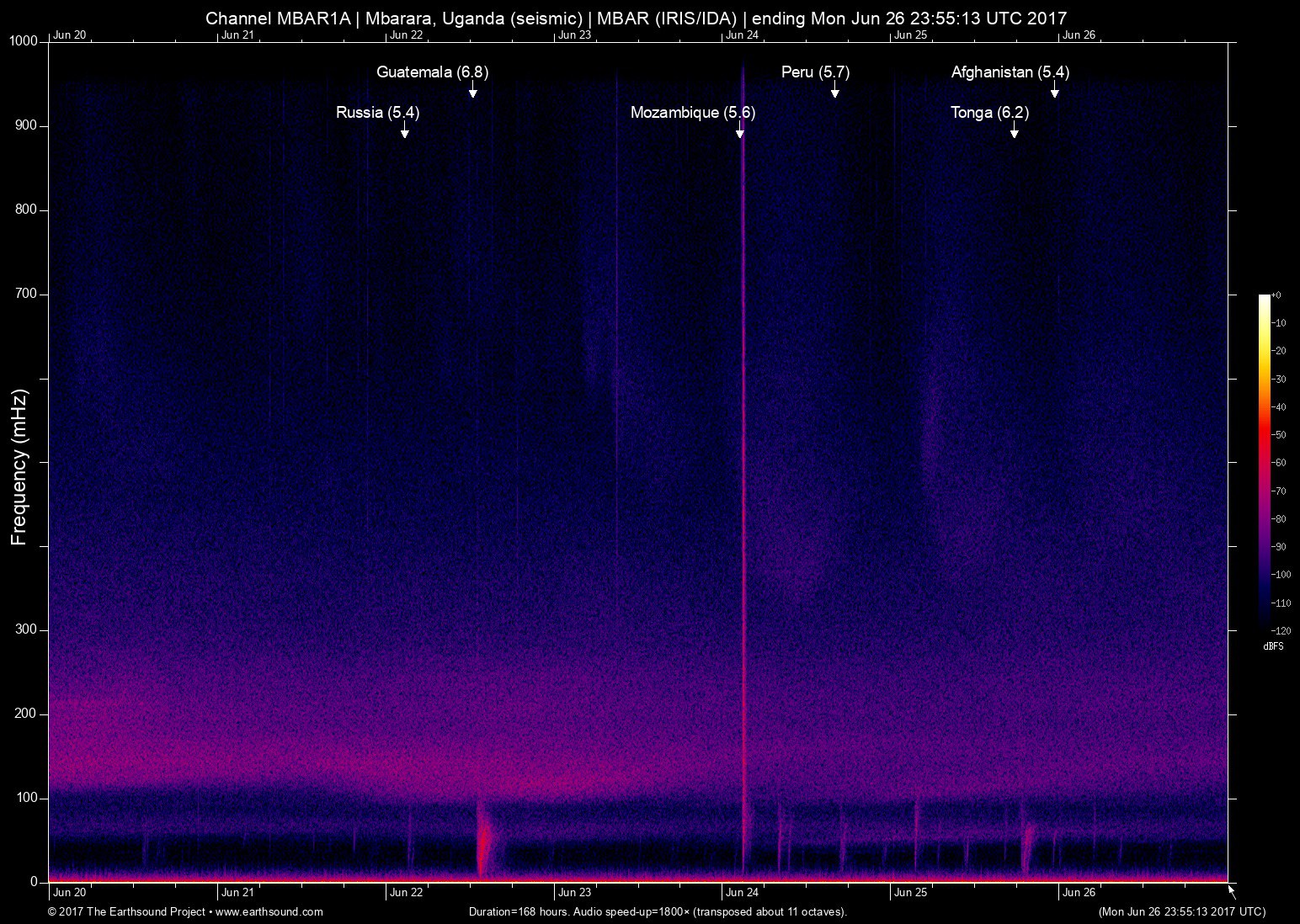Click the Mozambique (5.6) text label

[692, 113]
